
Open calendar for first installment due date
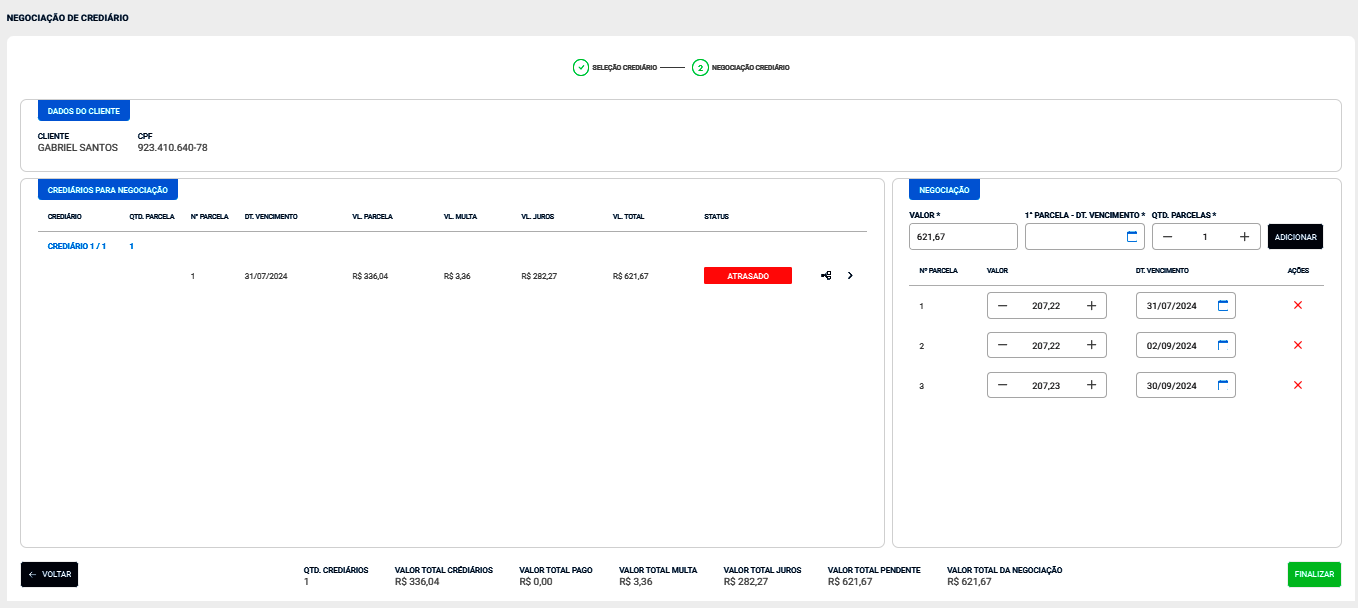point(1132,237)
